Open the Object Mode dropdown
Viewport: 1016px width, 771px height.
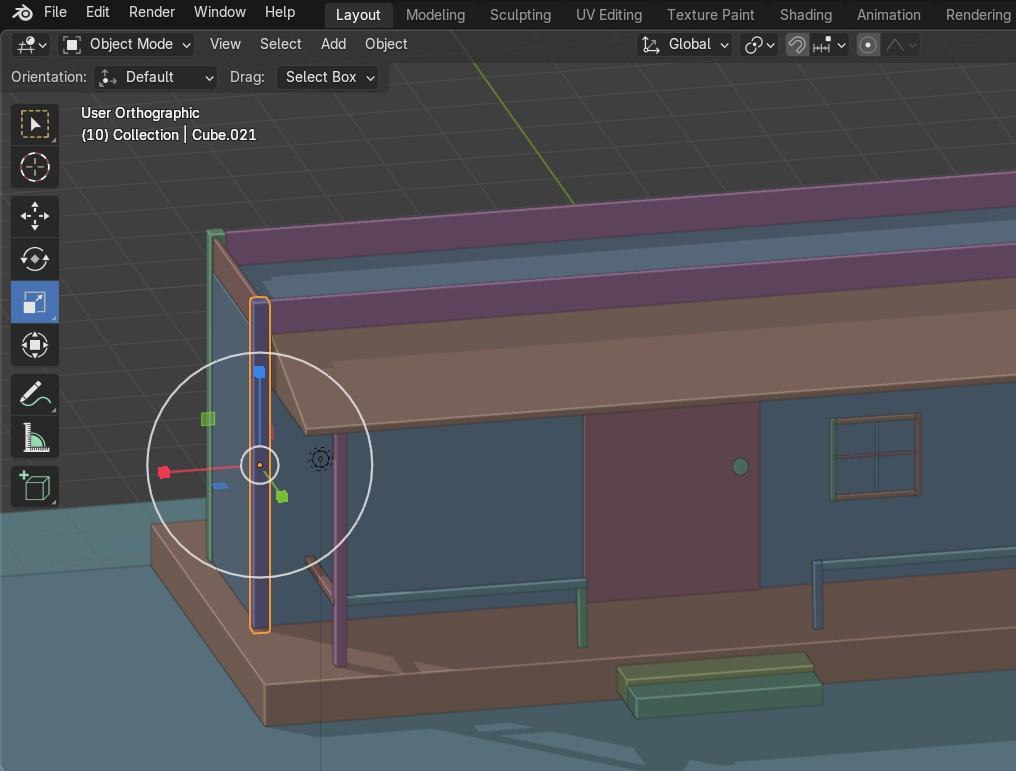click(x=127, y=44)
